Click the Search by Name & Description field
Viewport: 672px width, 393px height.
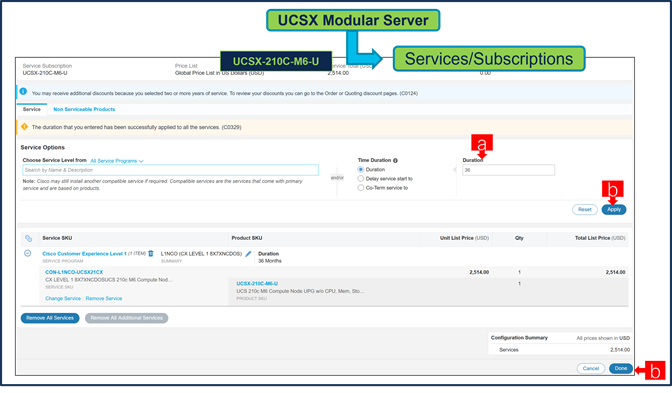click(x=170, y=170)
